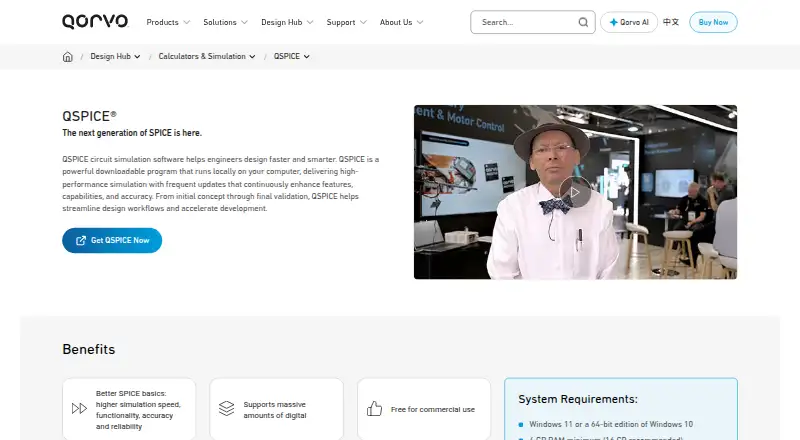The width and height of the screenshot is (800, 440).
Task: Click external link icon in Get QSPICE button
Action: [81, 240]
